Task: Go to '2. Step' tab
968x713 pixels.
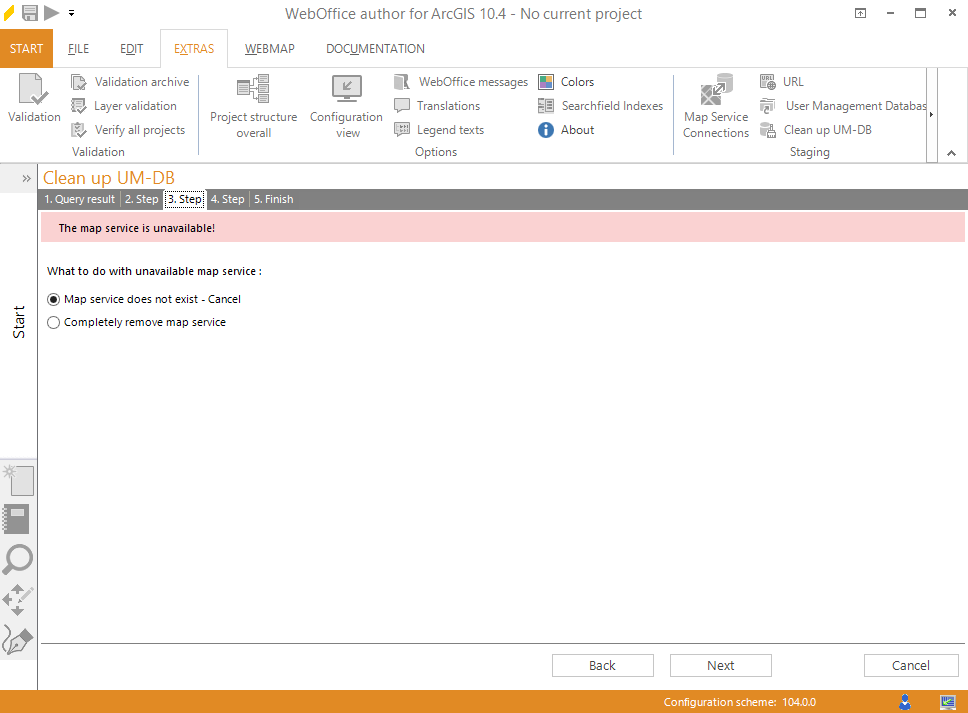Action: pos(141,199)
